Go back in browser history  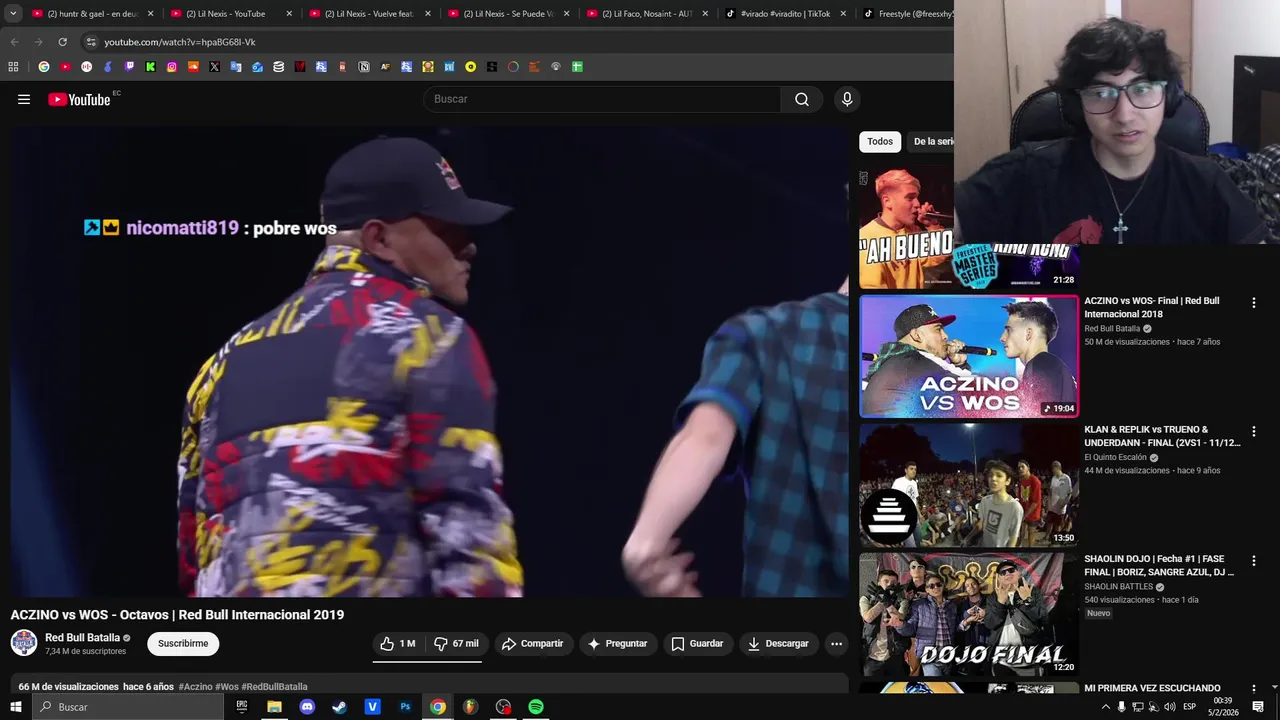click(x=14, y=42)
